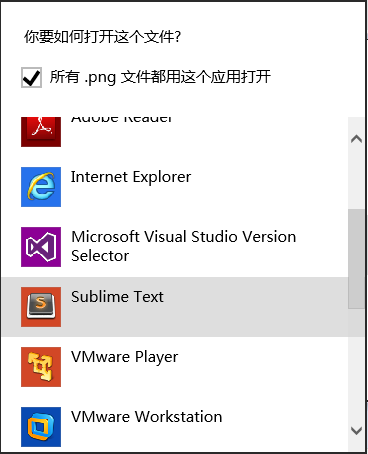Click the scrollbar down arrow
Viewport: 368px width, 454px height.
[356, 431]
